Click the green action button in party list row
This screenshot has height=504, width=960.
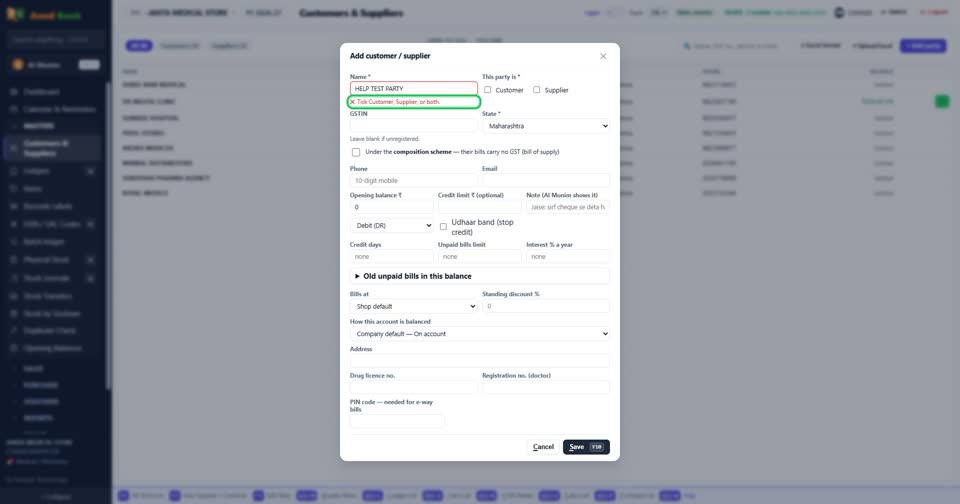(942, 102)
